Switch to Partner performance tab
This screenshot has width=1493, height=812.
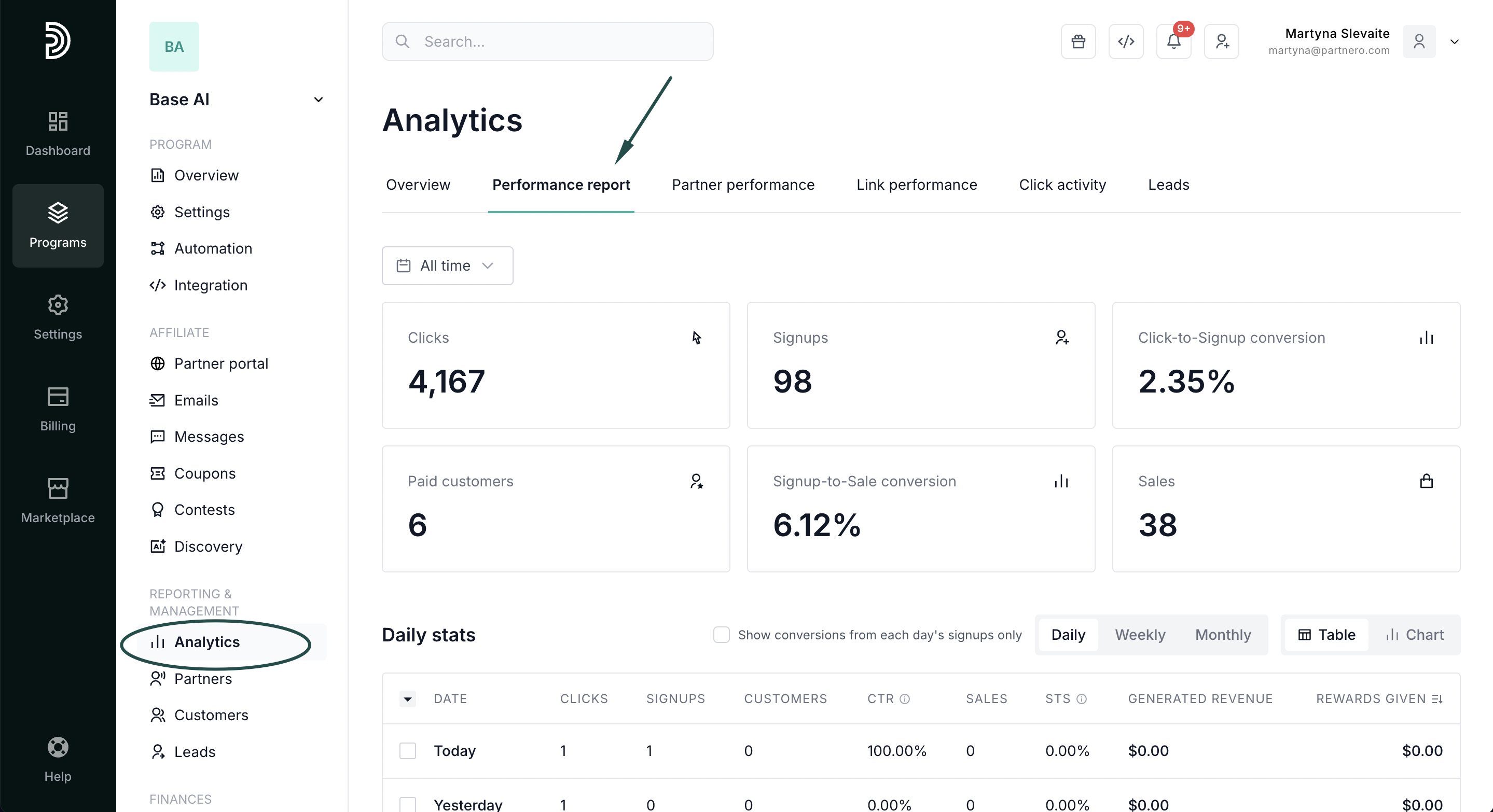(x=743, y=185)
